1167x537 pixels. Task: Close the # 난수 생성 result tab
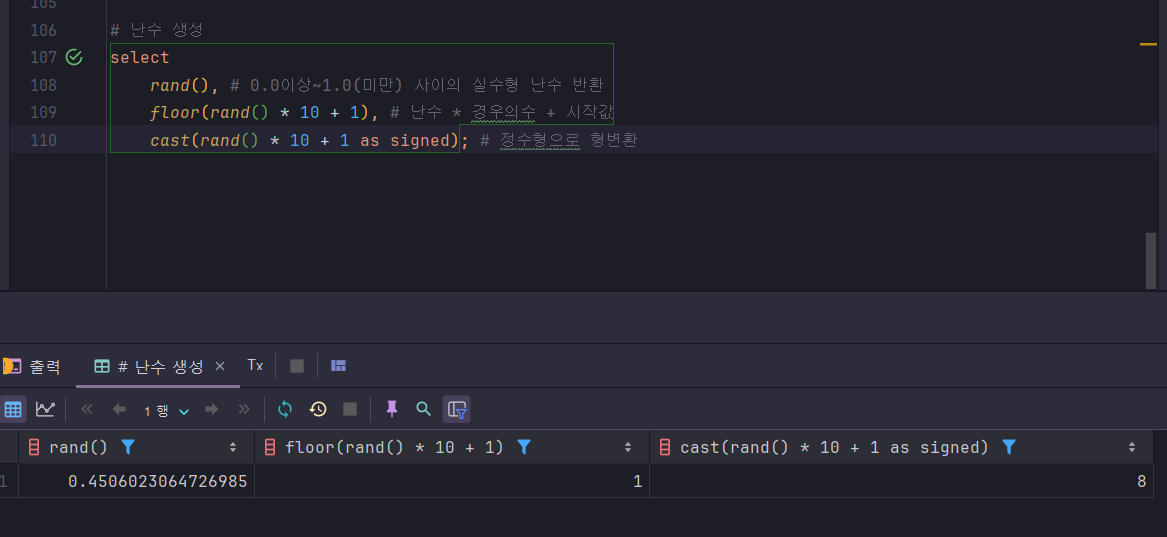220,366
